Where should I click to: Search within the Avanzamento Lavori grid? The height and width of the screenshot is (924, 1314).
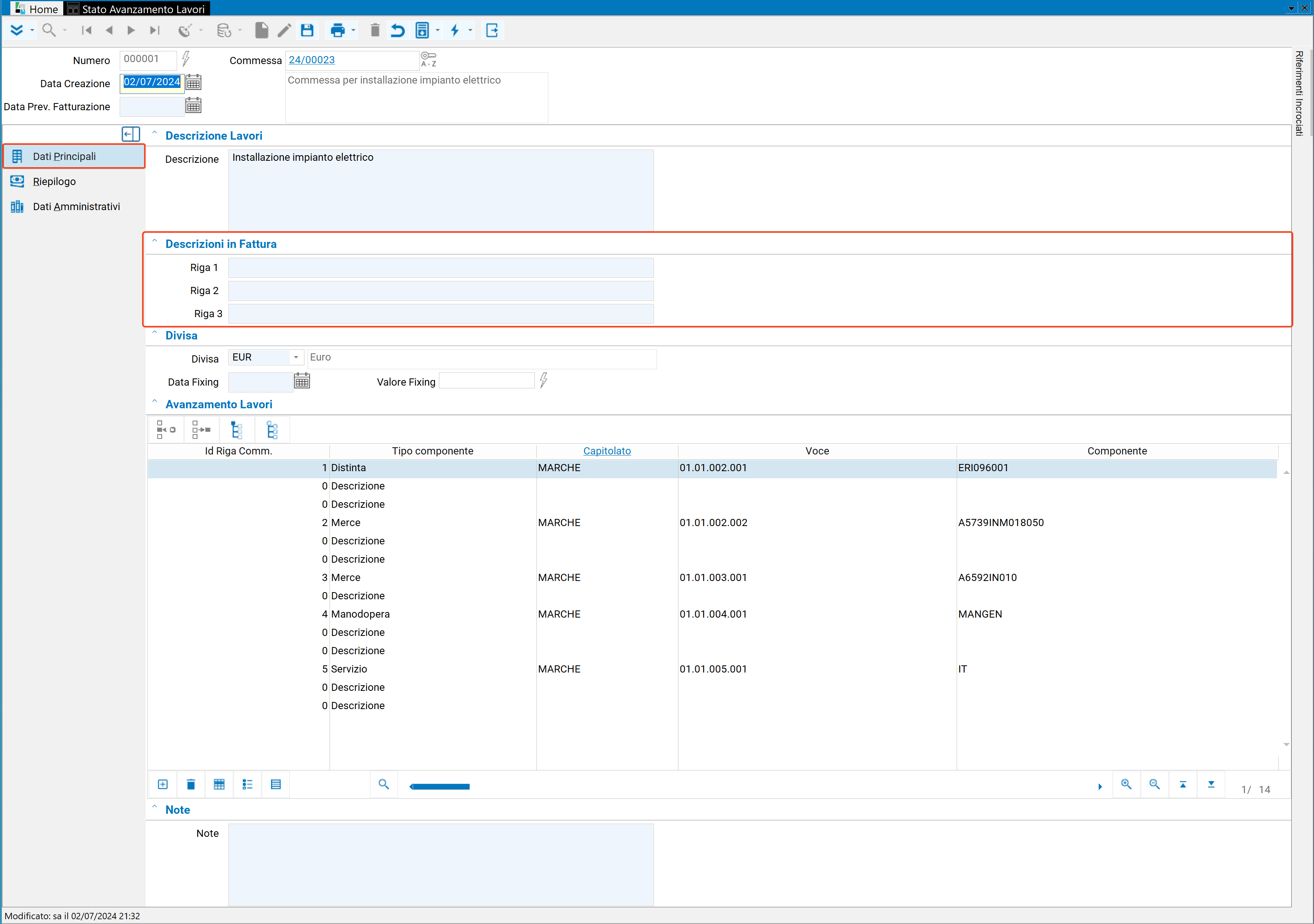[384, 784]
